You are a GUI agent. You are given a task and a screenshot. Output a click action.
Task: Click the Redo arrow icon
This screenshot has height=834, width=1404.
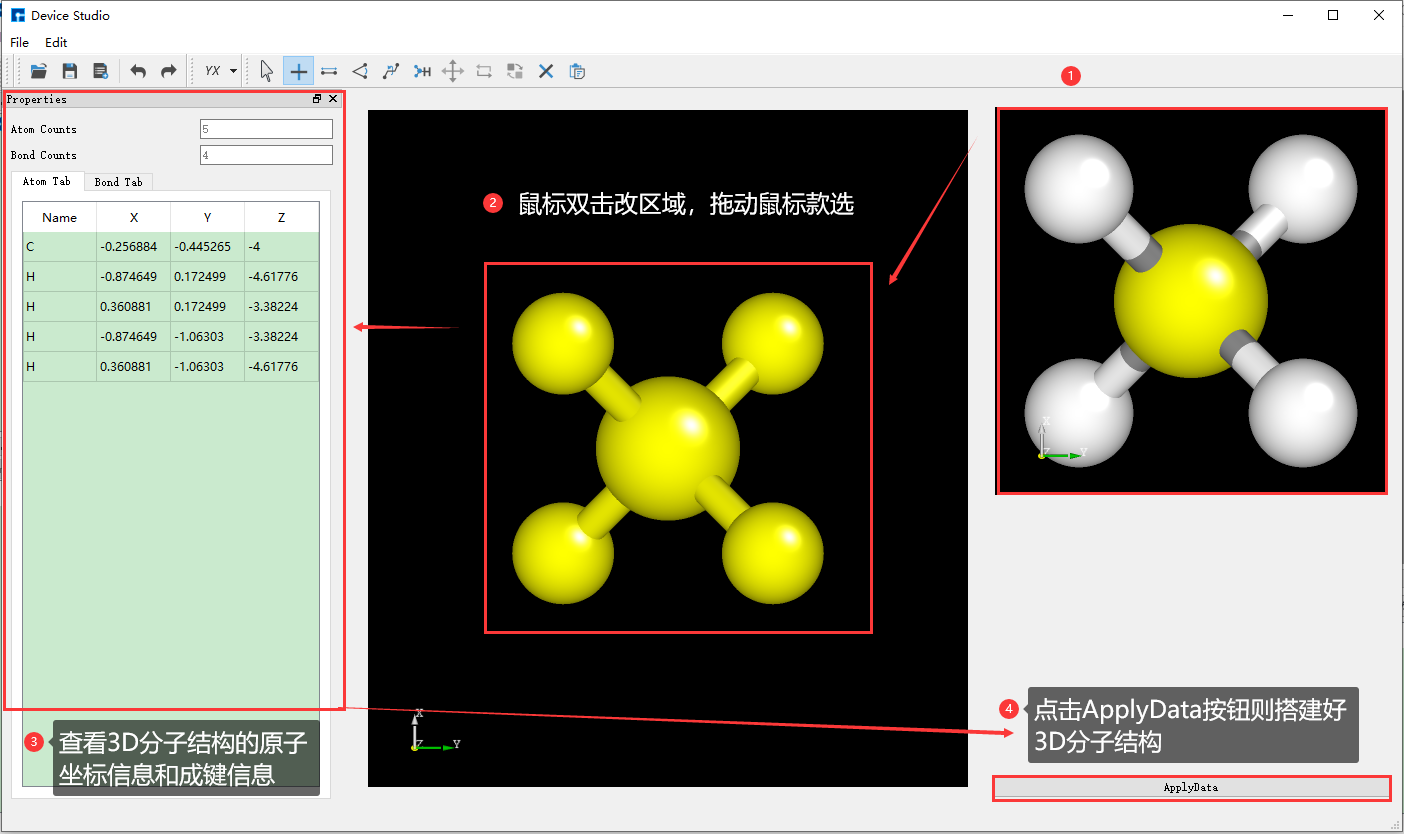coord(168,71)
